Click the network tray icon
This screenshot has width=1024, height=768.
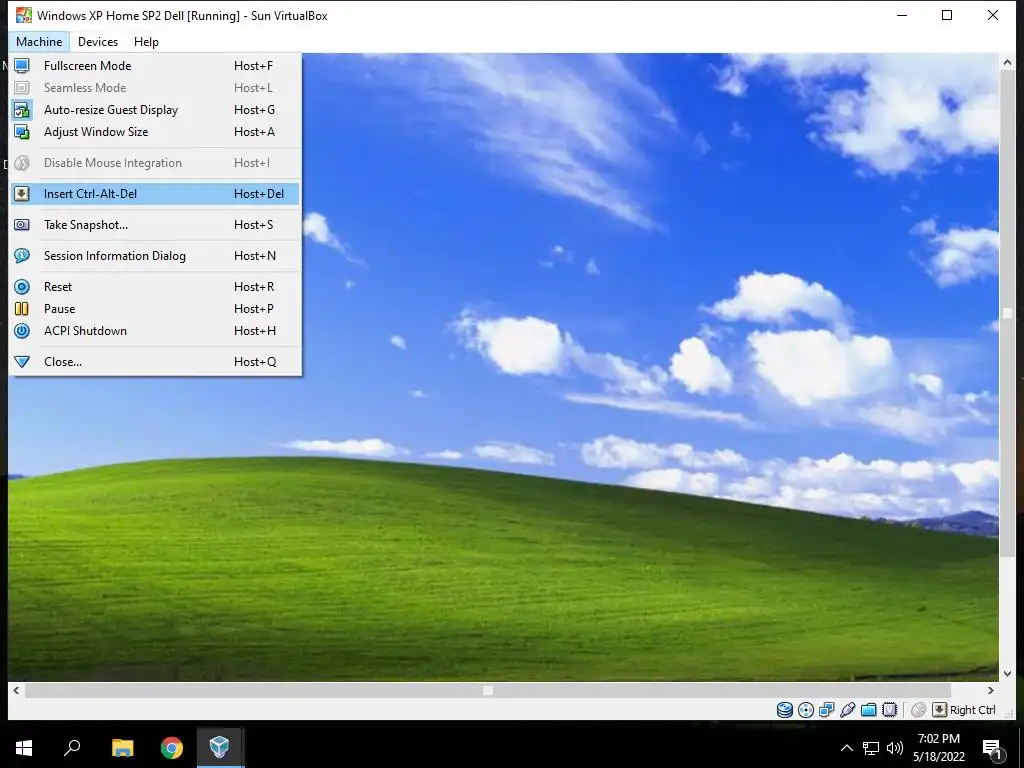871,748
